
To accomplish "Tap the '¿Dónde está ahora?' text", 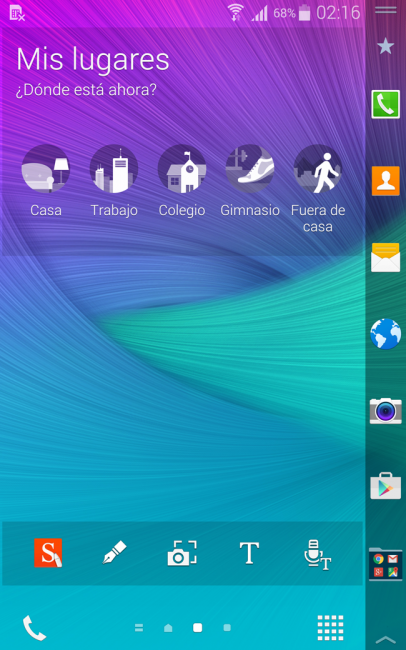I will tap(86, 90).
